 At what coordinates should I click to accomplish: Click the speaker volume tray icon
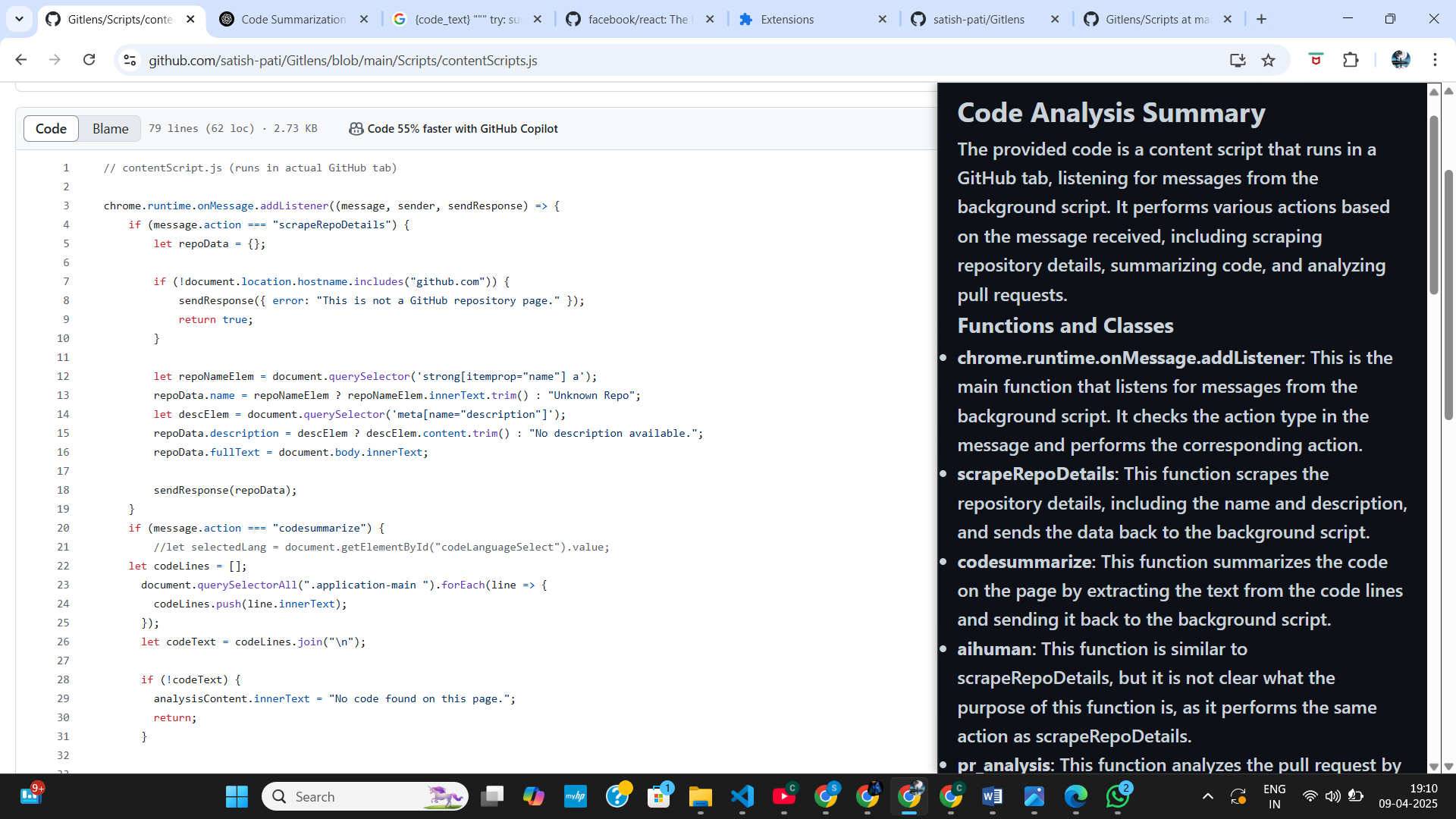[x=1332, y=796]
